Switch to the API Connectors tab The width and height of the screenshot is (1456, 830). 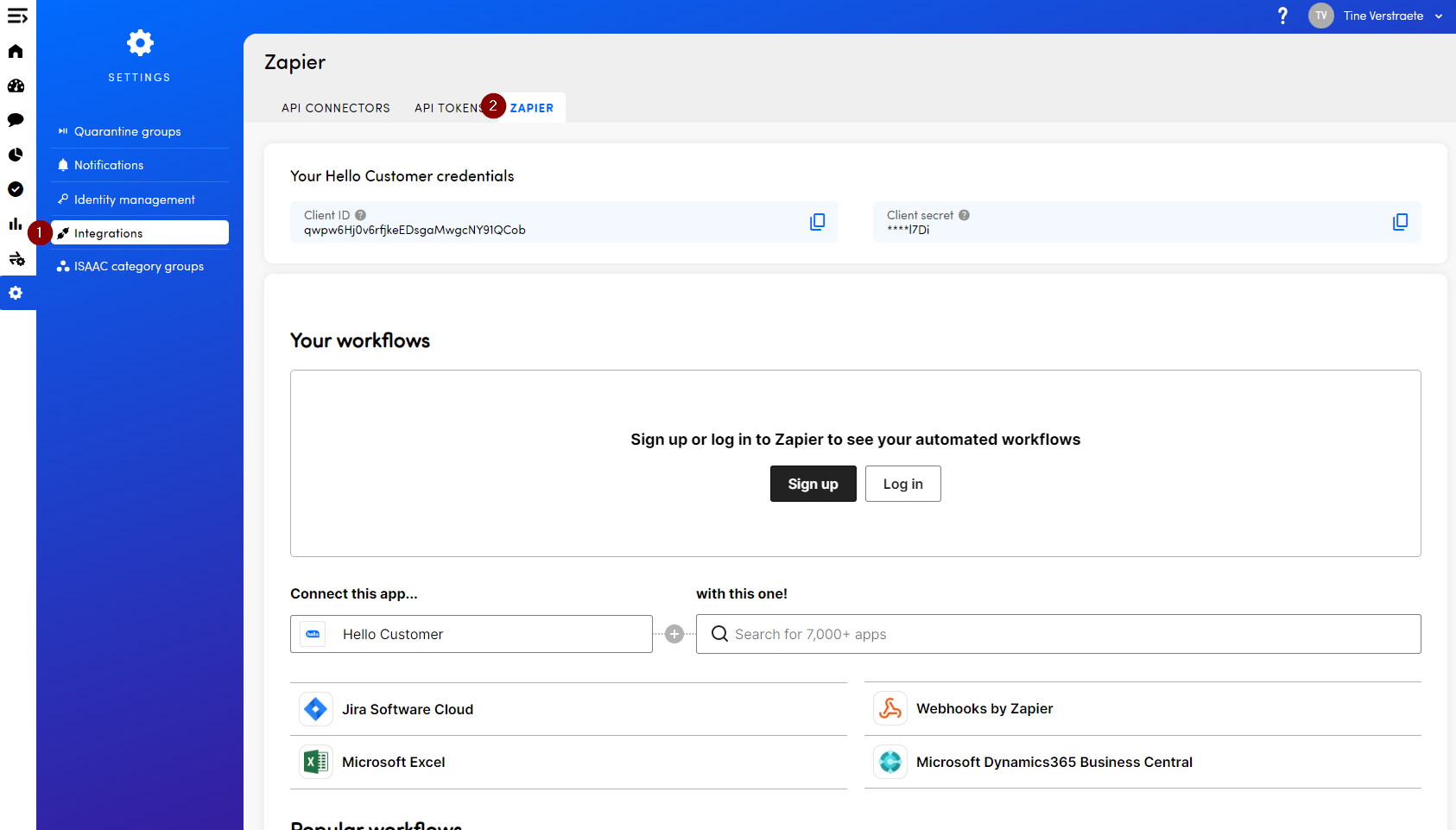pyautogui.click(x=335, y=108)
